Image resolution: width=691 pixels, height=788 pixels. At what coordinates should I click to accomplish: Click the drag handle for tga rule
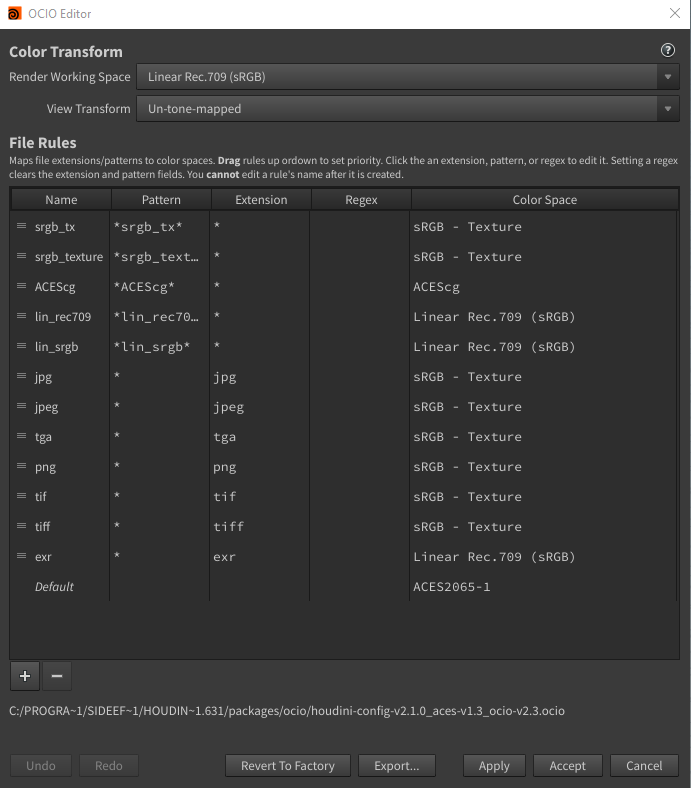(22, 436)
